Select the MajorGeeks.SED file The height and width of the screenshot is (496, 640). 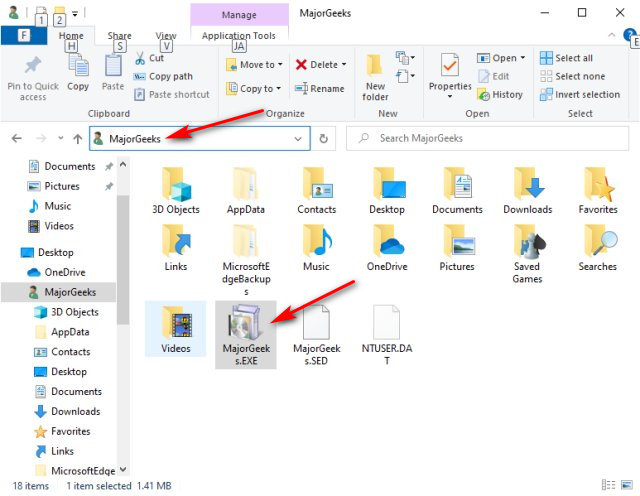click(x=316, y=335)
